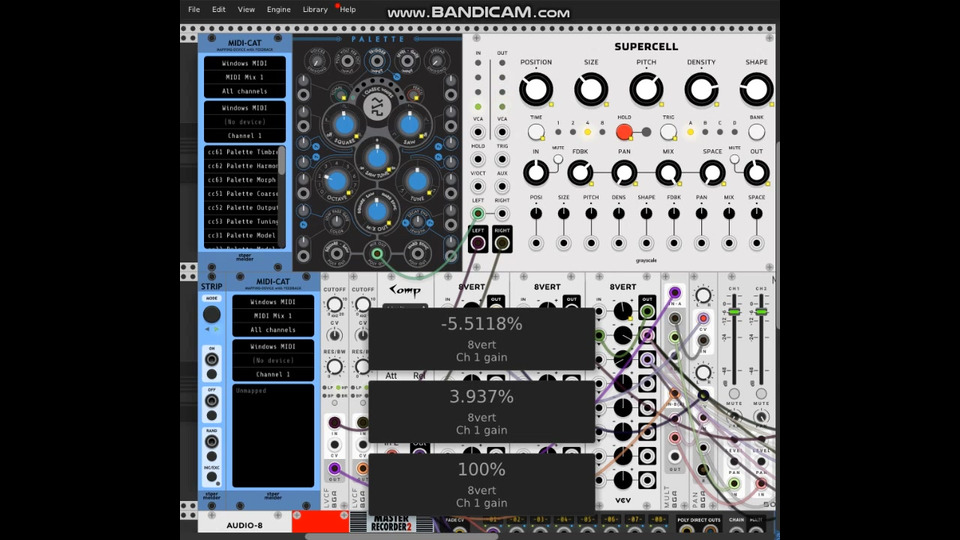
Task: Open top MIDI-CAT output (No device) dropdown
Action: [245, 122]
